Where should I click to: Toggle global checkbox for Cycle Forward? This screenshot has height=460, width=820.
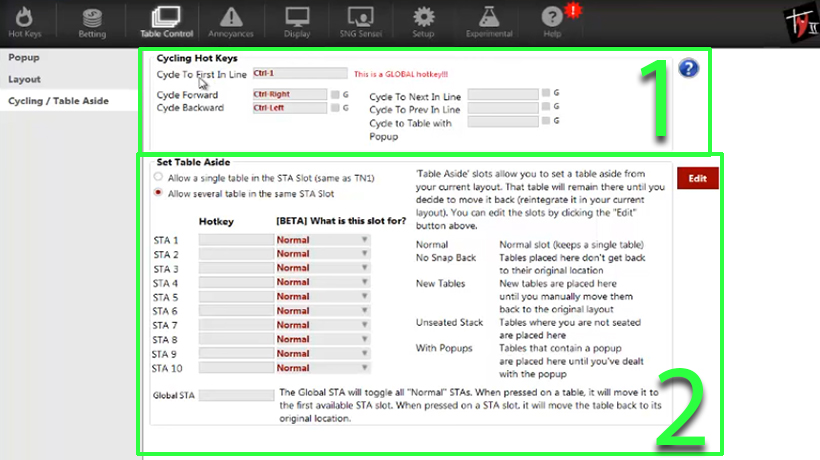[x=335, y=94]
